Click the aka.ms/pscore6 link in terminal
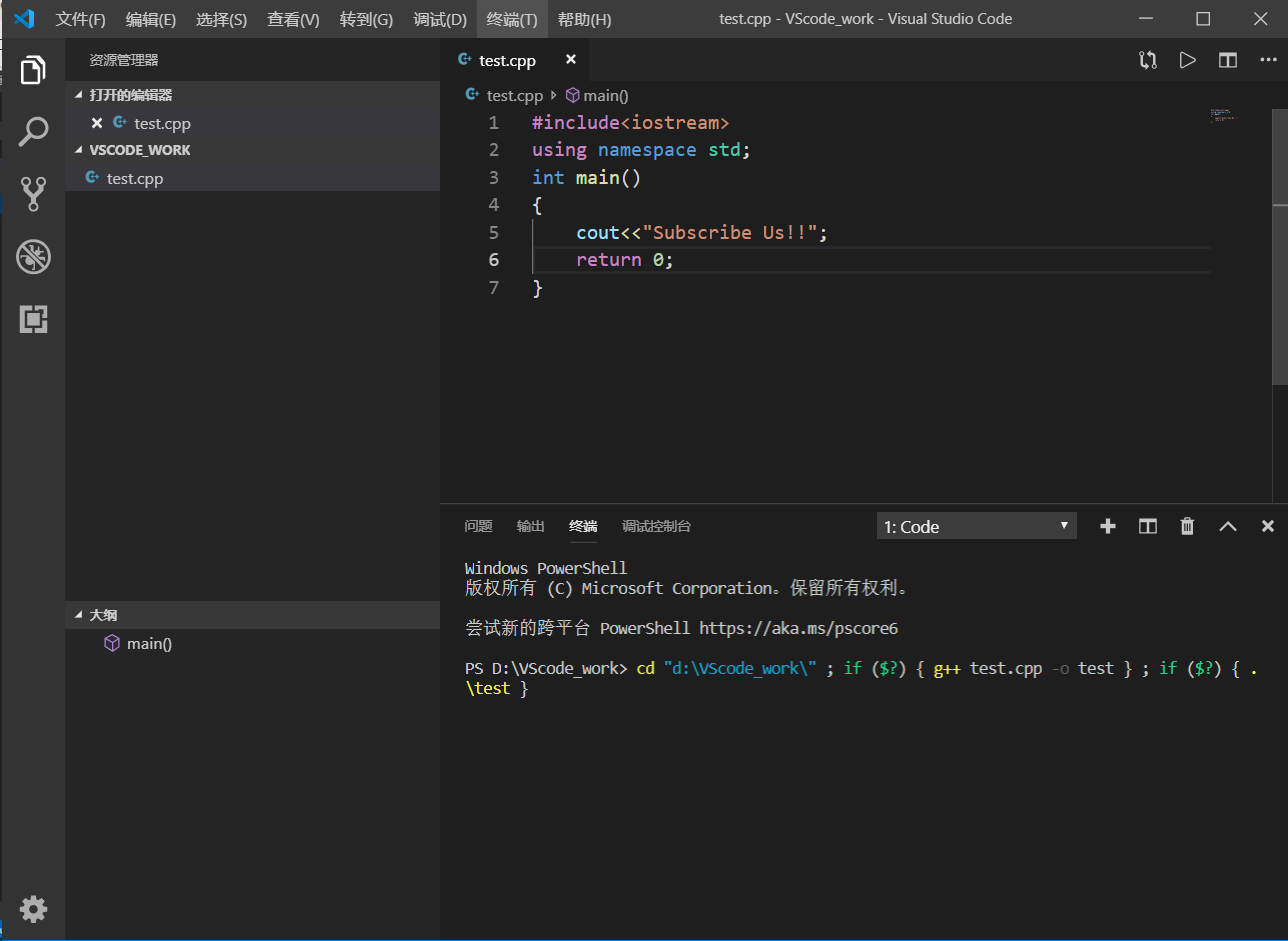1288x941 pixels. click(x=798, y=628)
